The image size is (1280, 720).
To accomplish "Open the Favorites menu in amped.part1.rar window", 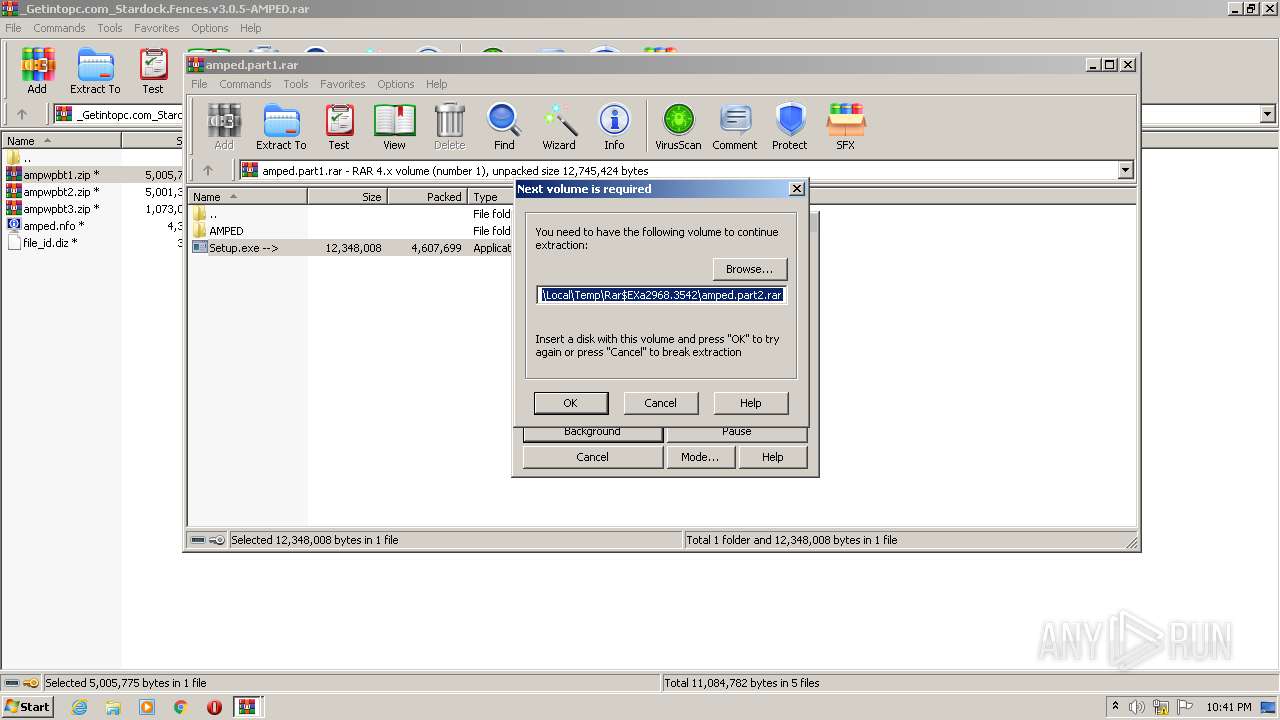I will (343, 84).
